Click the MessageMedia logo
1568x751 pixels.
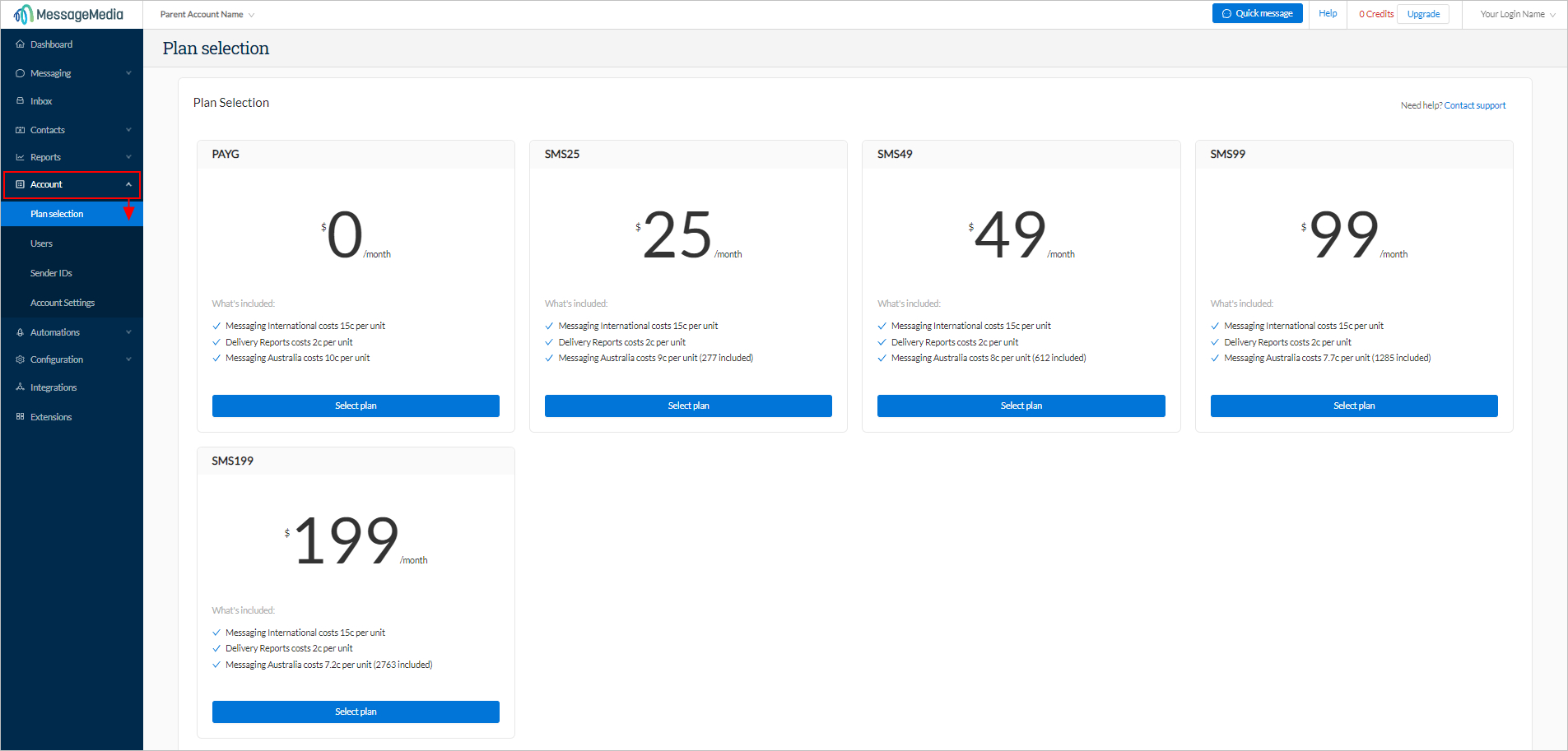[x=68, y=15]
